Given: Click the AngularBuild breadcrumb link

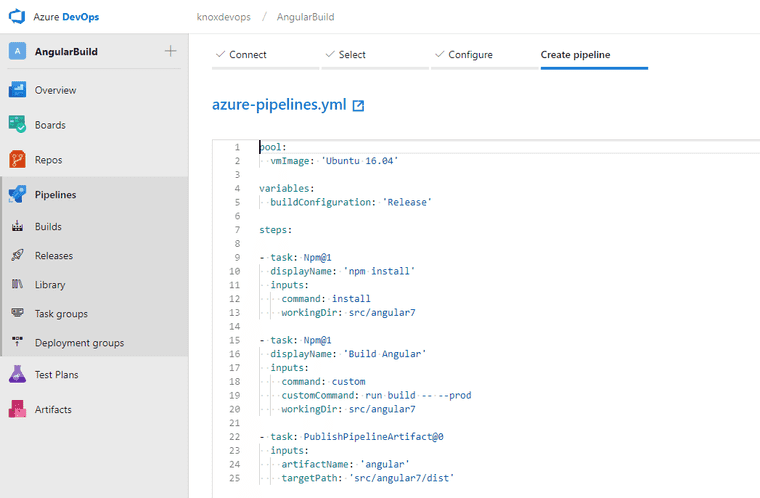Looking at the screenshot, I should [x=305, y=17].
